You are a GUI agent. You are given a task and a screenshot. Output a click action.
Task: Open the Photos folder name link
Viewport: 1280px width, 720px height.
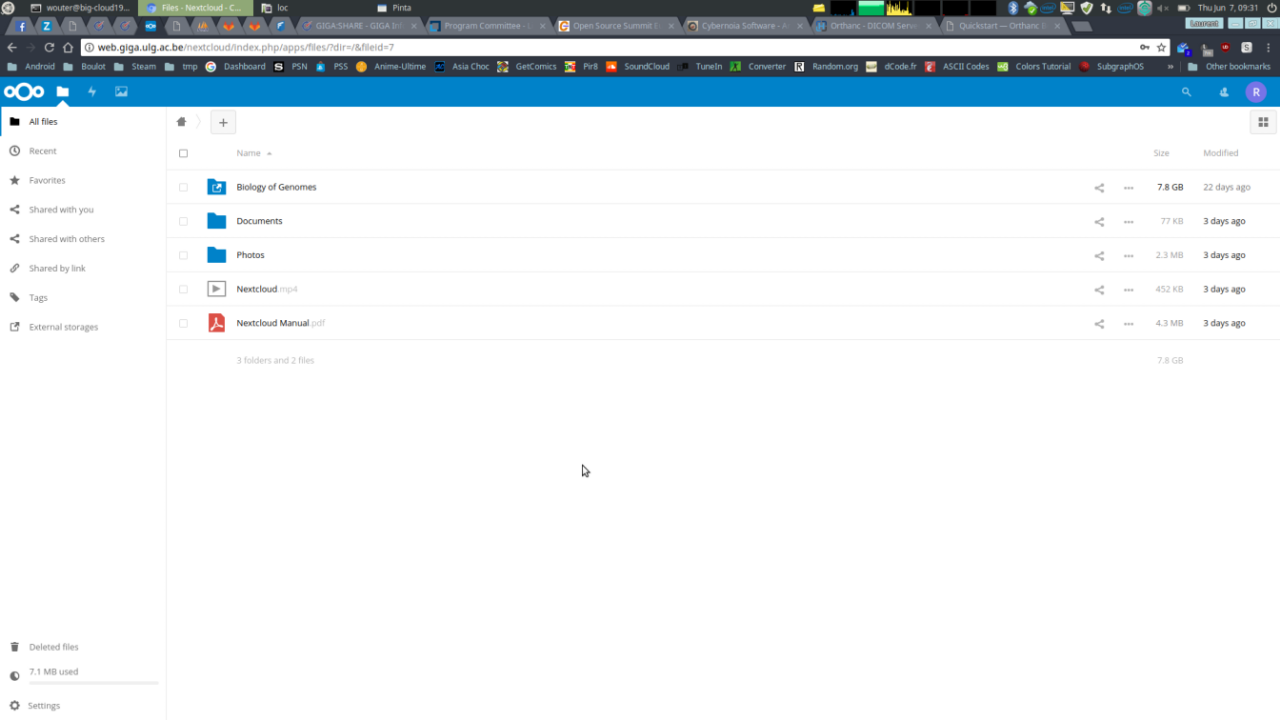250,255
